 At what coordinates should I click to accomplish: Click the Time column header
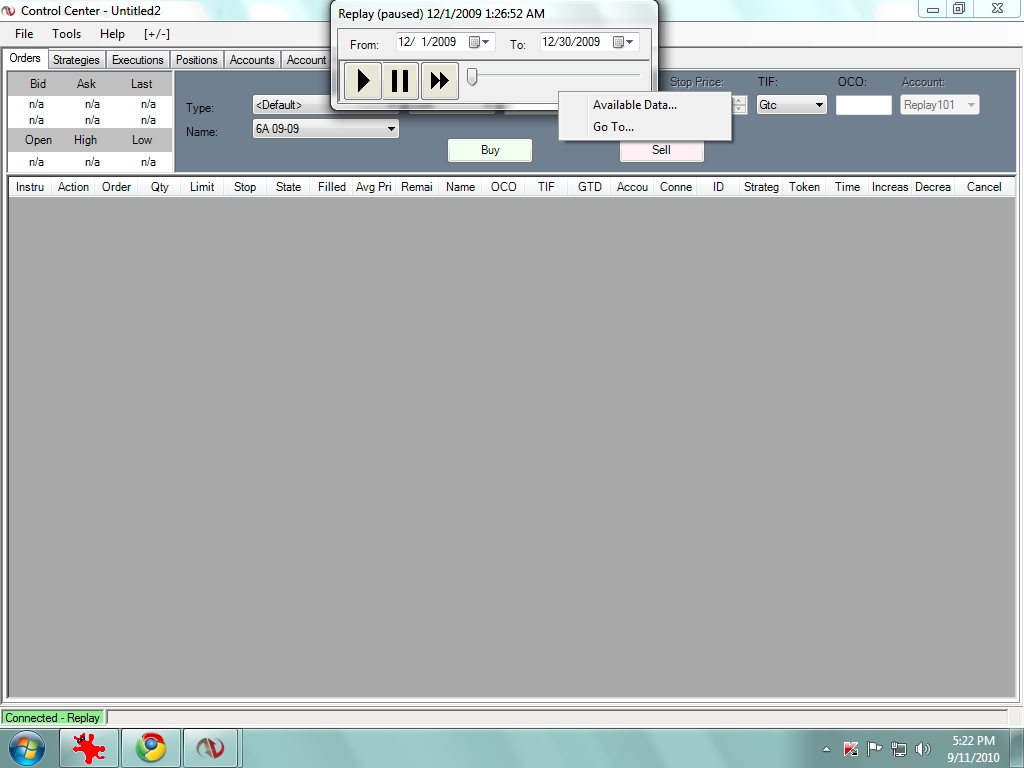848,187
